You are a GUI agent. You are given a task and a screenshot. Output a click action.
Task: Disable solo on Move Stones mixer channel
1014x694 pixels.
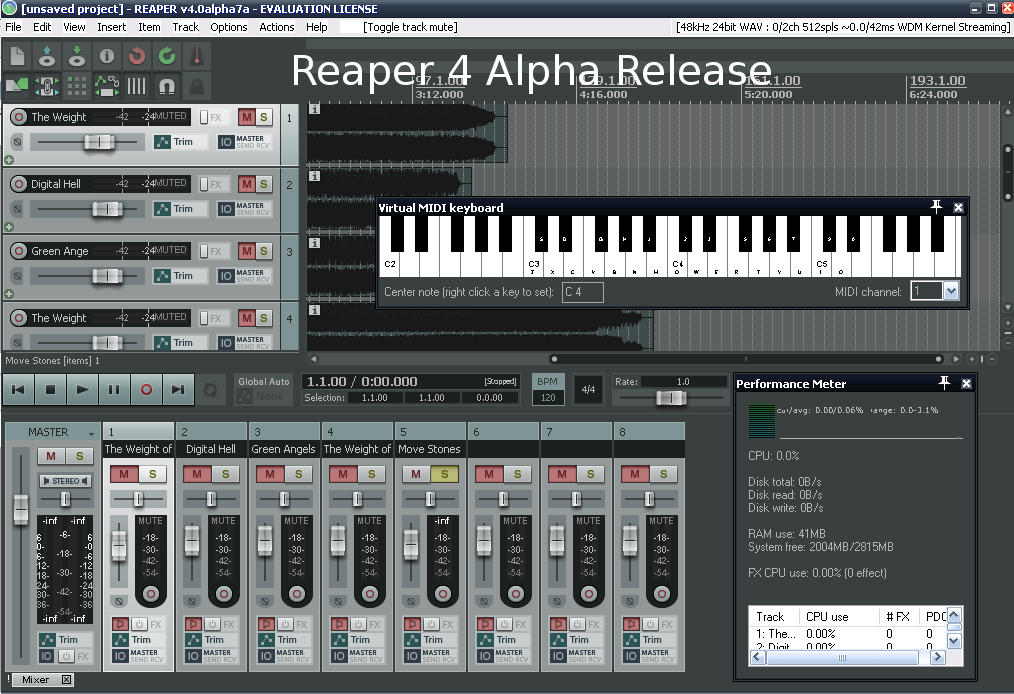[444, 474]
